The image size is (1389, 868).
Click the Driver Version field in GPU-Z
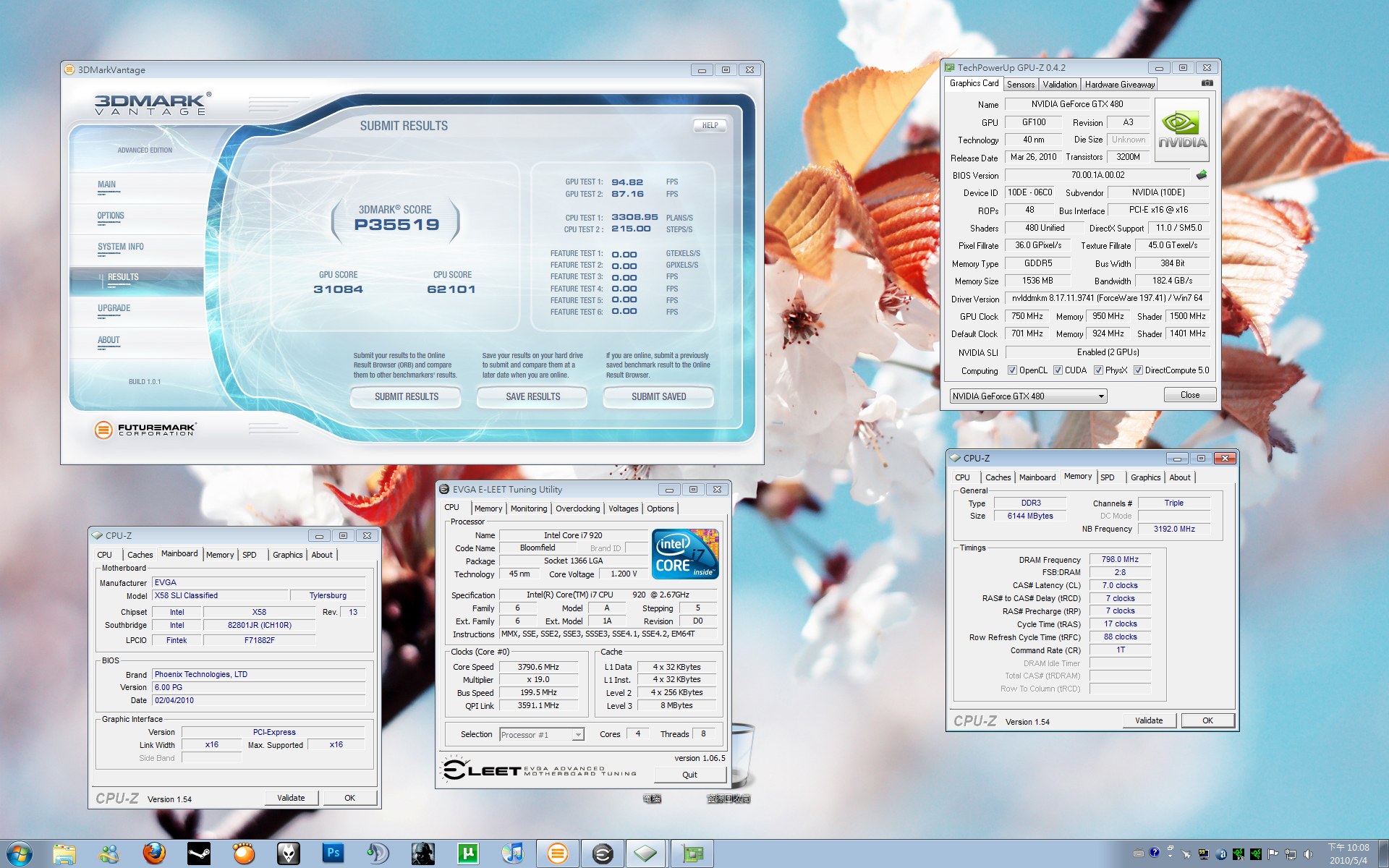[x=1107, y=298]
